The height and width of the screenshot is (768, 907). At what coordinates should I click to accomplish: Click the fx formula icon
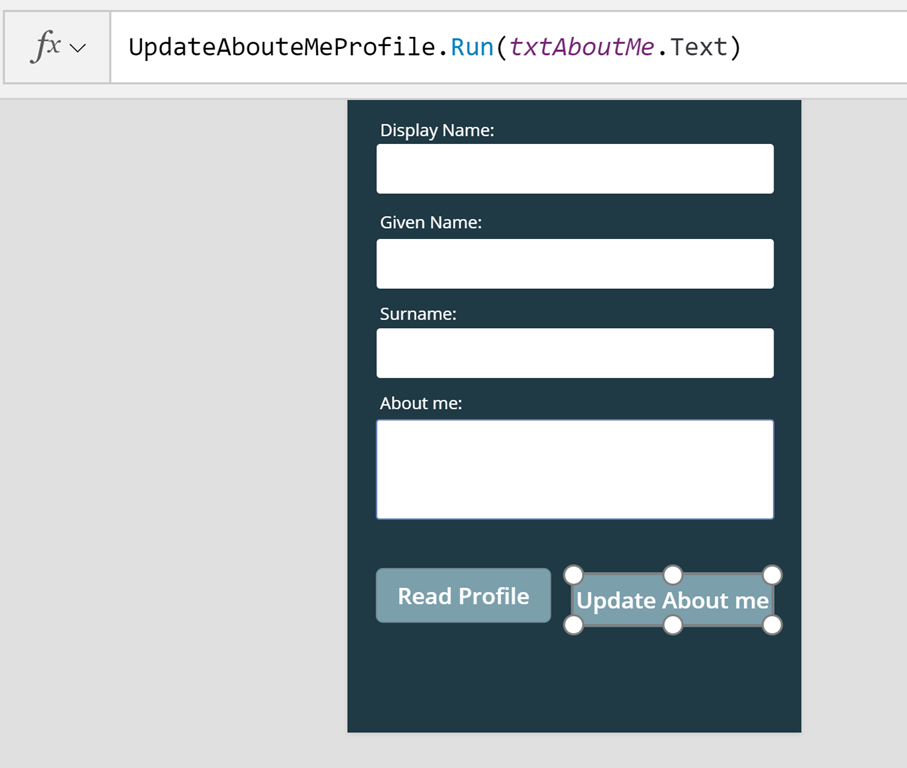[45, 46]
